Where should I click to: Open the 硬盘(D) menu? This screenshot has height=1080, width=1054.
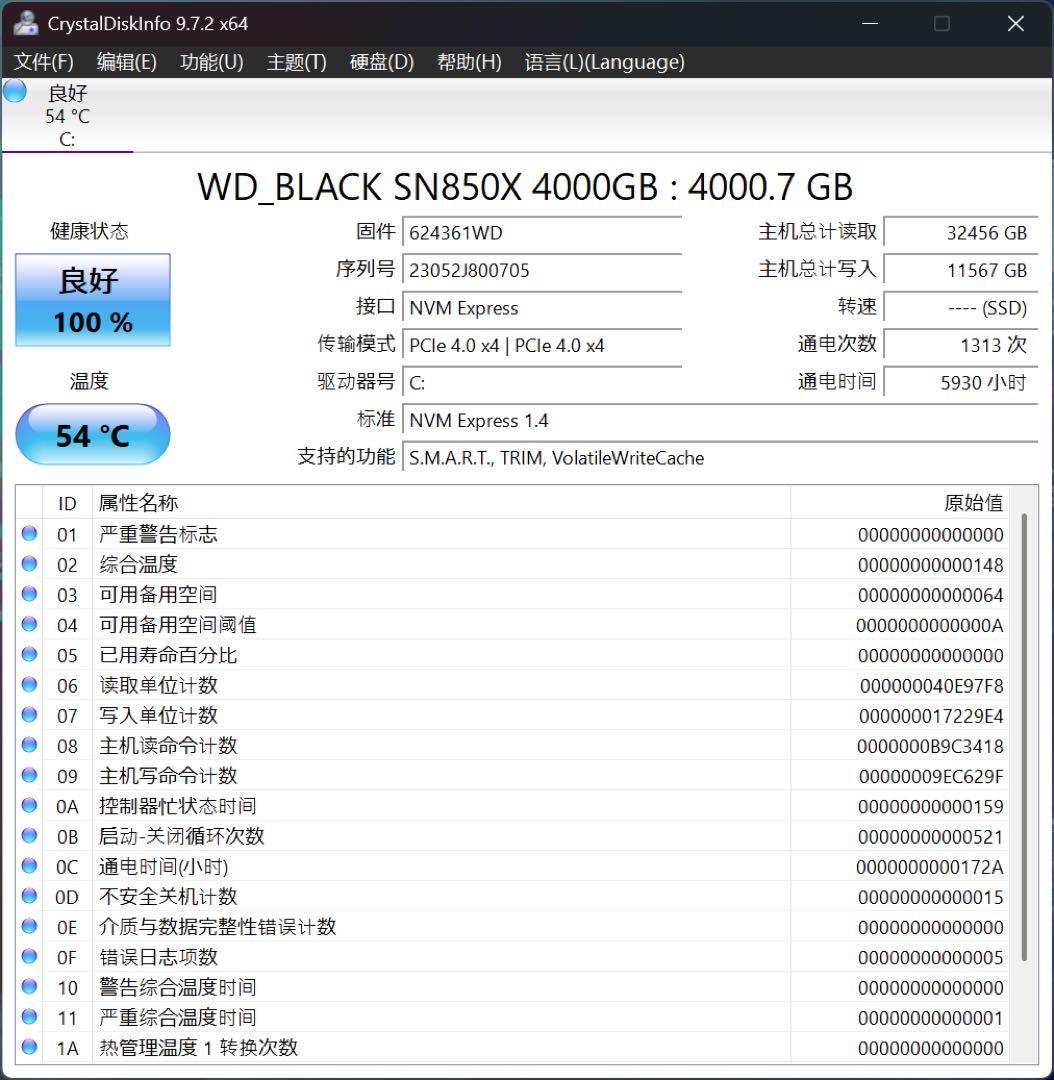coord(382,61)
